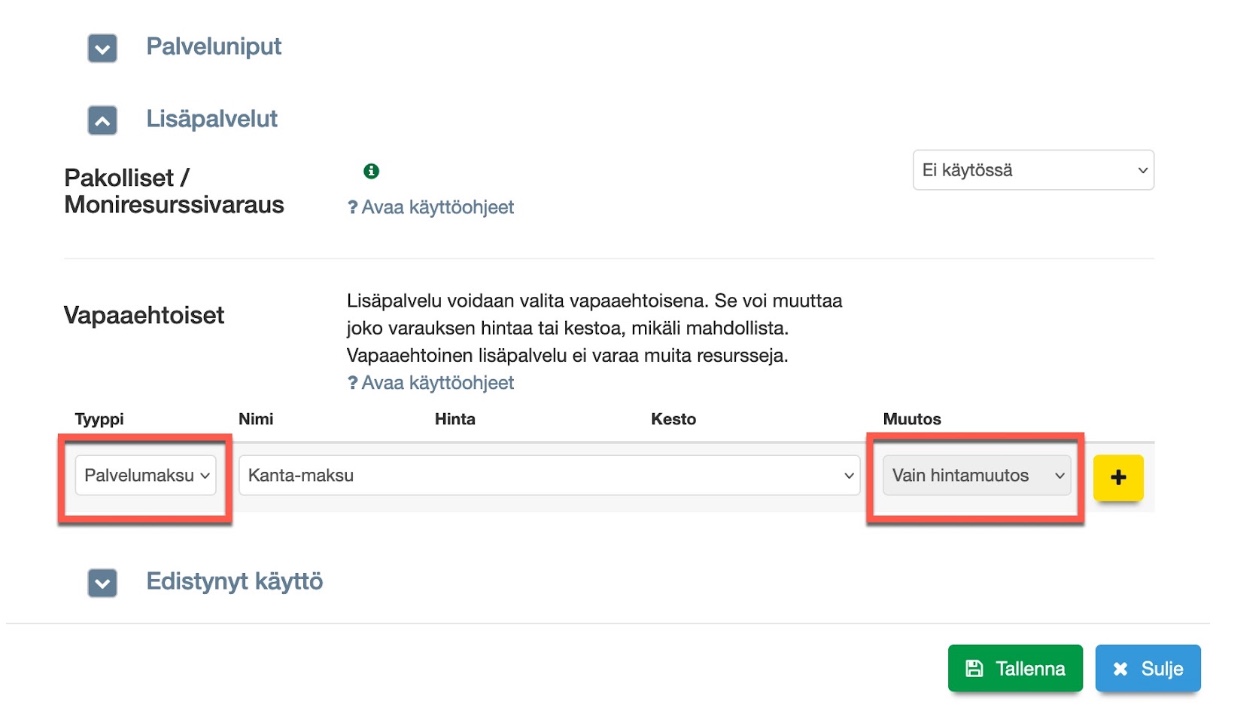Click the Lisäpalvelut section heading
Image resolution: width=1254 pixels, height=718 pixels.
(x=211, y=119)
